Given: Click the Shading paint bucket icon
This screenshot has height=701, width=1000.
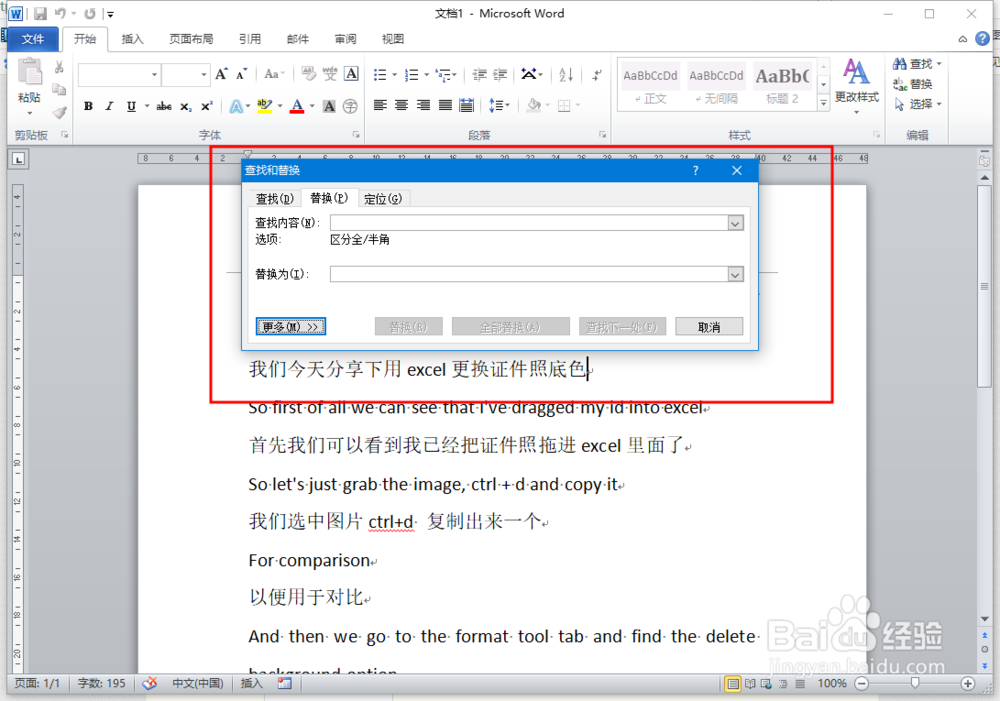Looking at the screenshot, I should [534, 105].
